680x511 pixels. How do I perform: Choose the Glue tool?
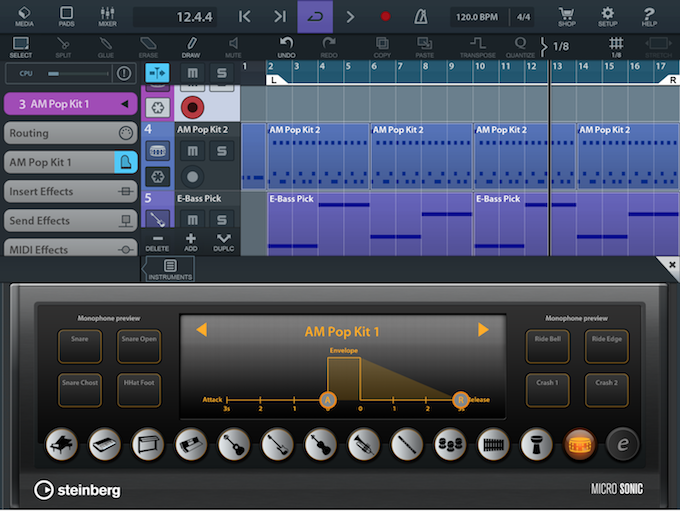coord(105,47)
